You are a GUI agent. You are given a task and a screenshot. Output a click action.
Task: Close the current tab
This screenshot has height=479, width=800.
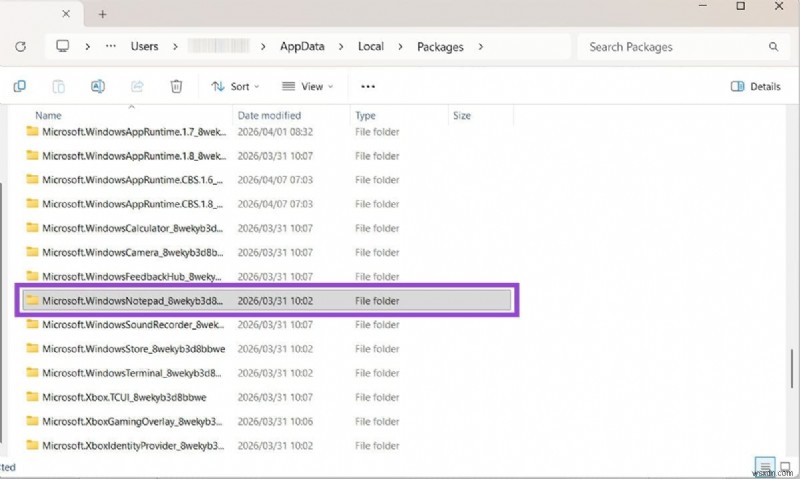point(66,14)
